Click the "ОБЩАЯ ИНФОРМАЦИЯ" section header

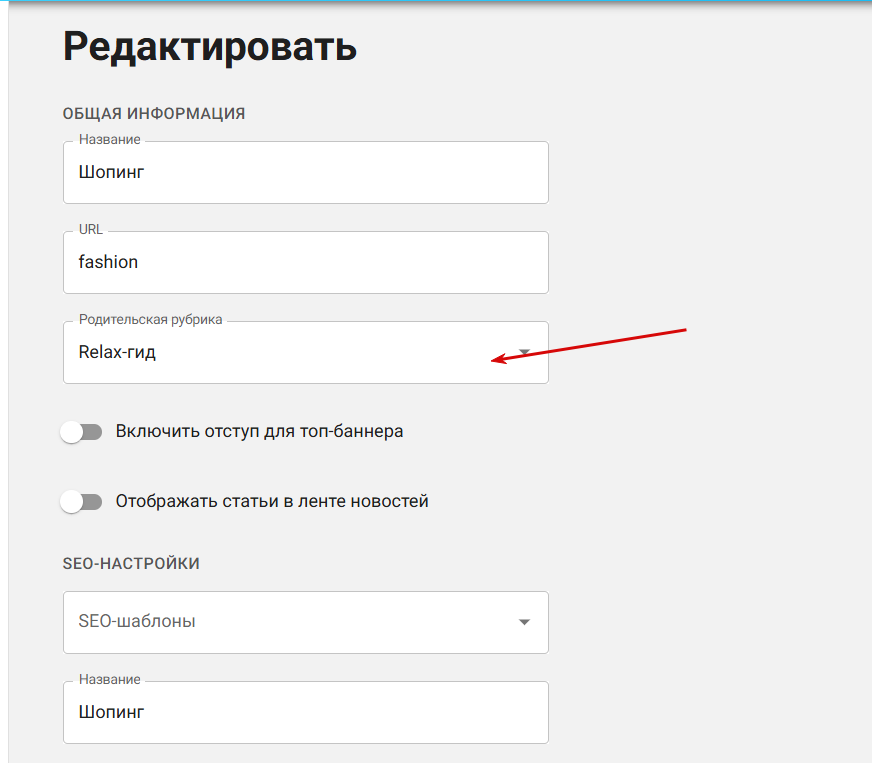(x=153, y=113)
